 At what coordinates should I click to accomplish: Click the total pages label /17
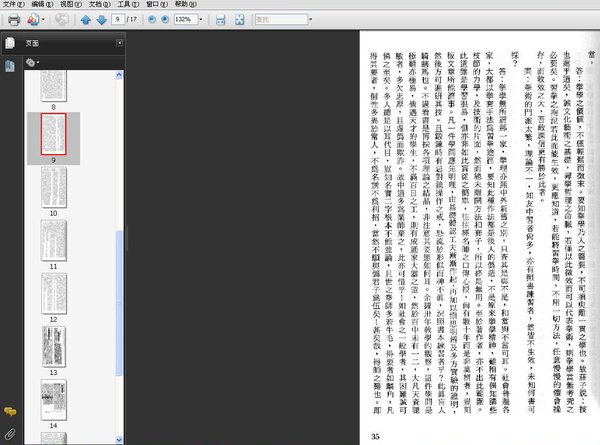coord(132,19)
